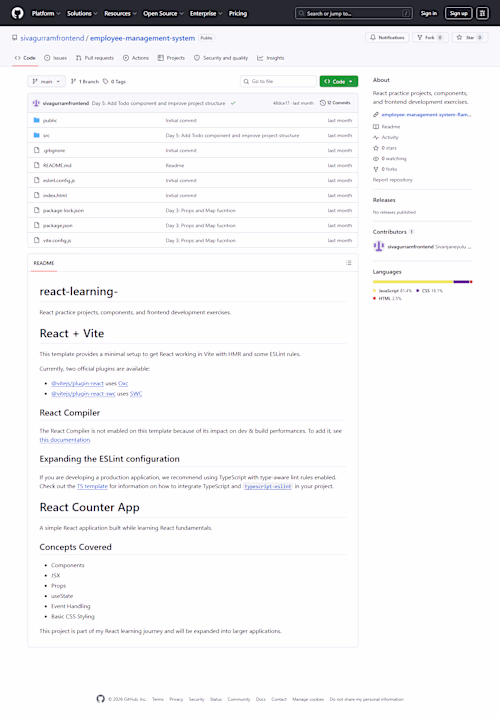Open the sivagurramfrontend owner profile link

pos(52,38)
